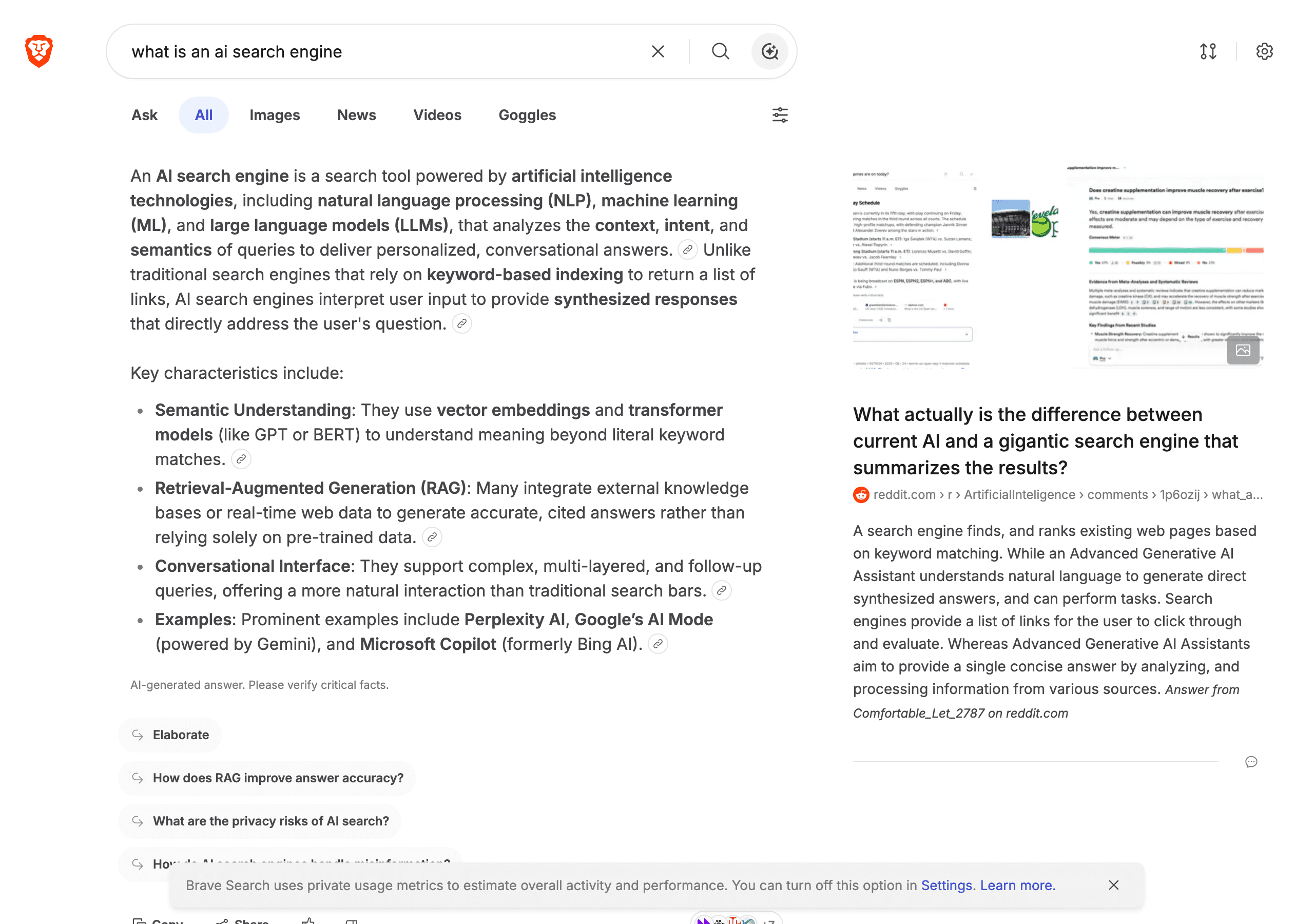1314x924 pixels.
Task: Switch to the Goggles tab
Action: point(527,115)
